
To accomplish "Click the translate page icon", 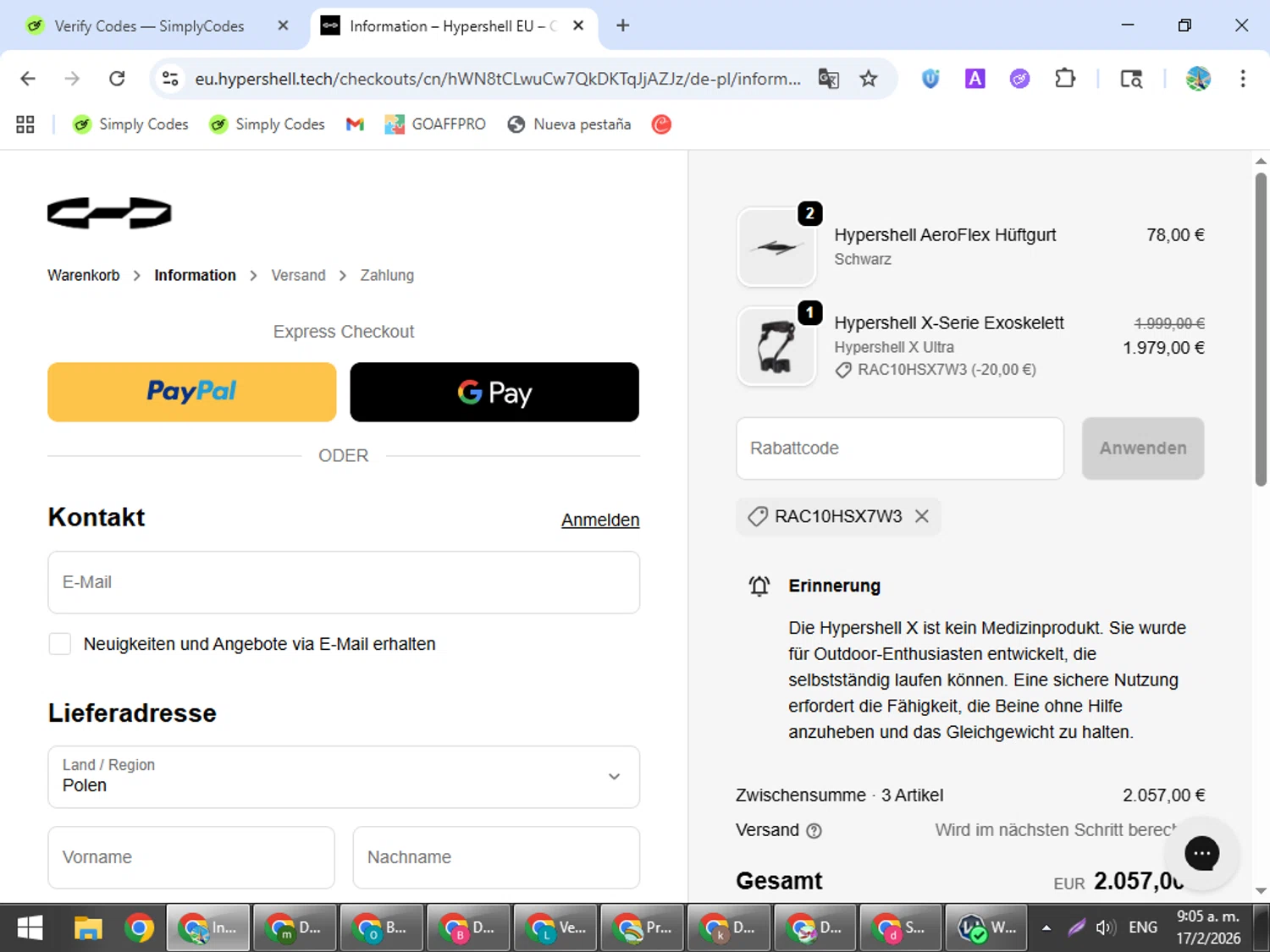I will point(828,79).
